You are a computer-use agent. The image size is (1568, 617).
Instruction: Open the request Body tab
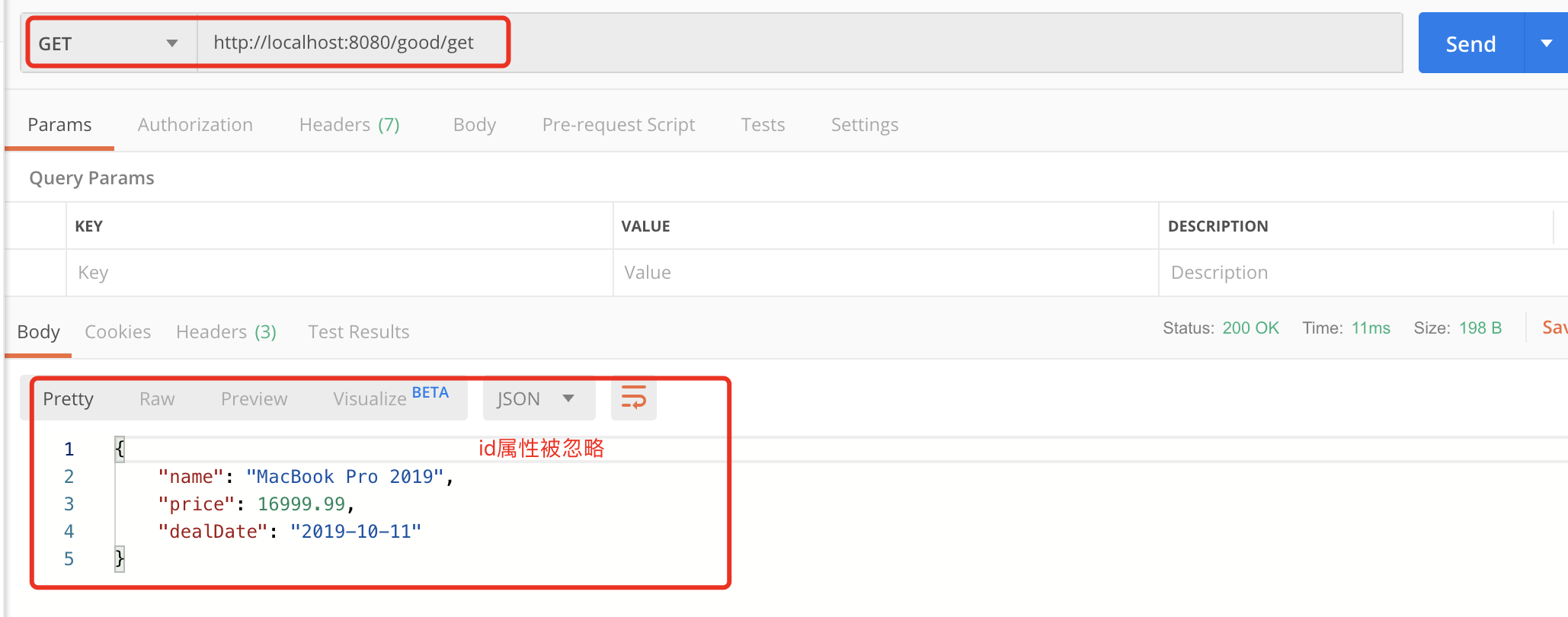(475, 125)
